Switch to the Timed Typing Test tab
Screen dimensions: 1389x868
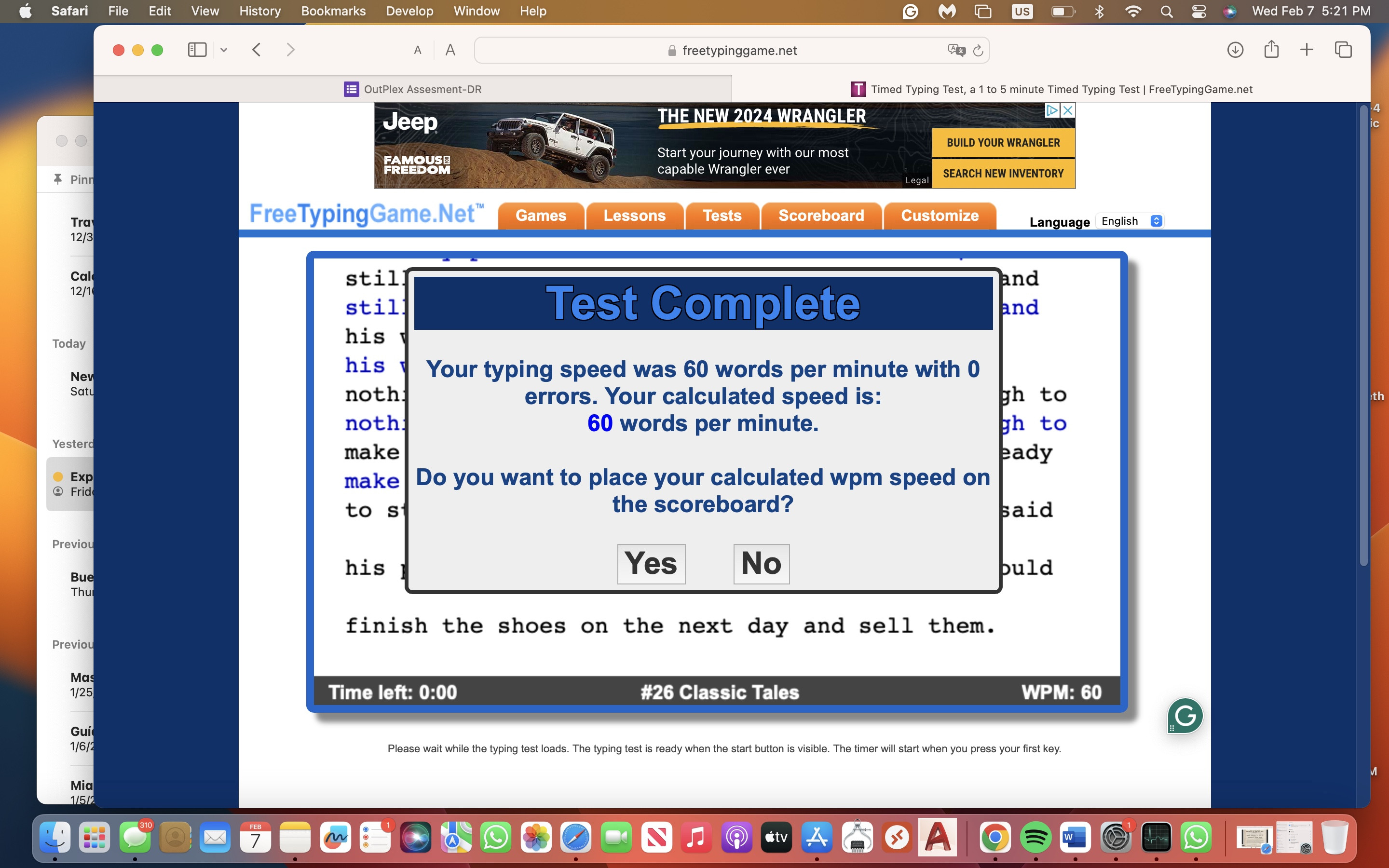click(1051, 89)
